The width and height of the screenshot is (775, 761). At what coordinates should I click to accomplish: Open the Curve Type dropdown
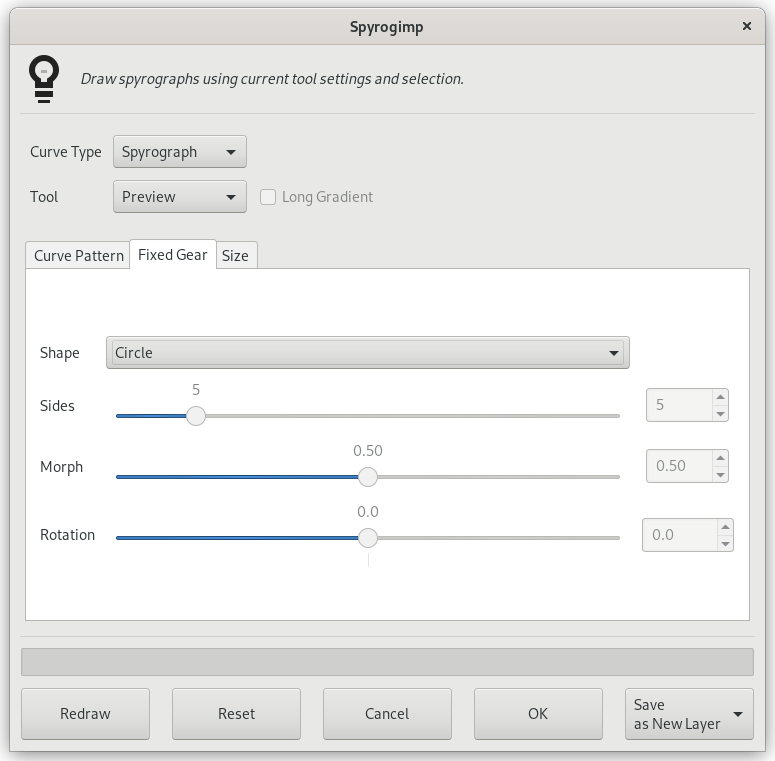coord(180,152)
